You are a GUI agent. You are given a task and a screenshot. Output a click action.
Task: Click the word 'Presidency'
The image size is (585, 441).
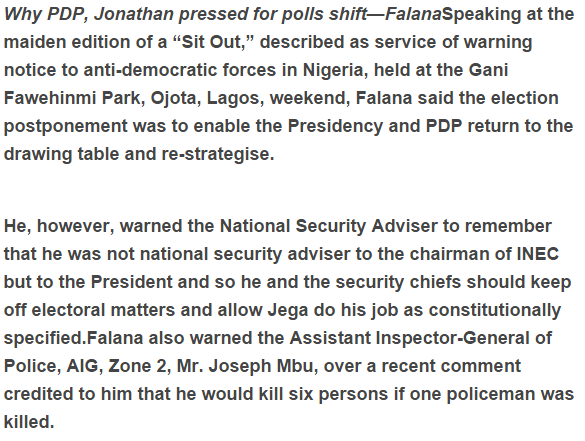pos(335,126)
